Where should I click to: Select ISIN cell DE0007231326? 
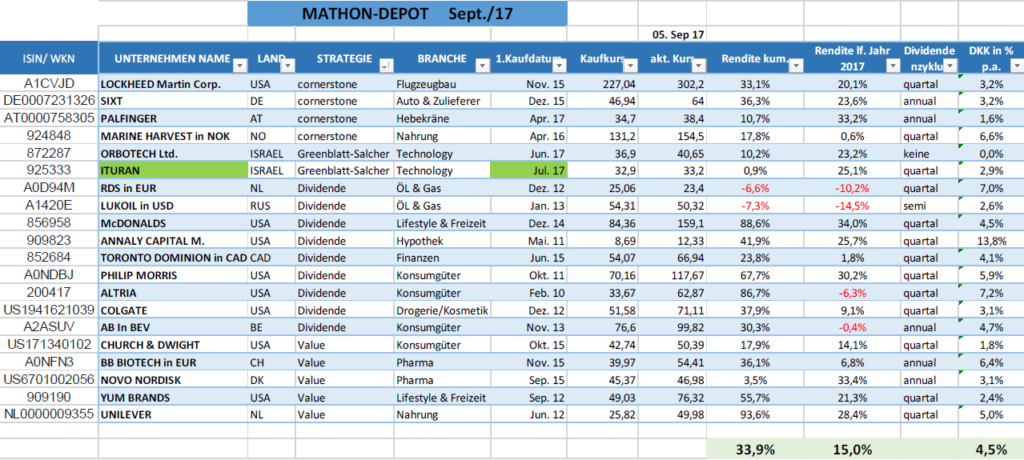pos(49,101)
